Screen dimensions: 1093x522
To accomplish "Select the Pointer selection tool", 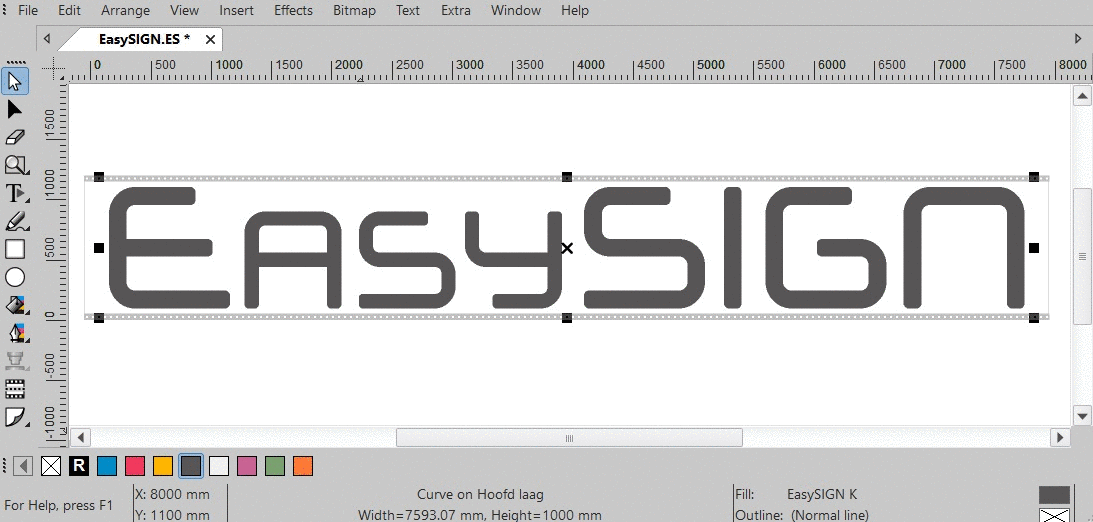I will click(x=15, y=82).
